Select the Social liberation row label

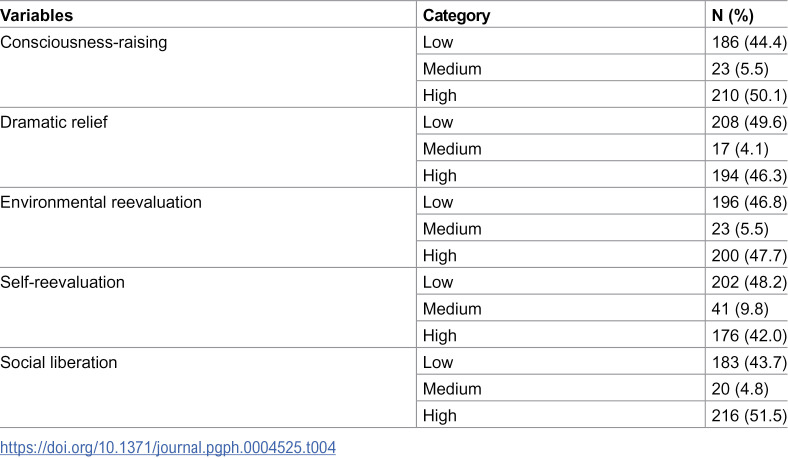[58, 362]
